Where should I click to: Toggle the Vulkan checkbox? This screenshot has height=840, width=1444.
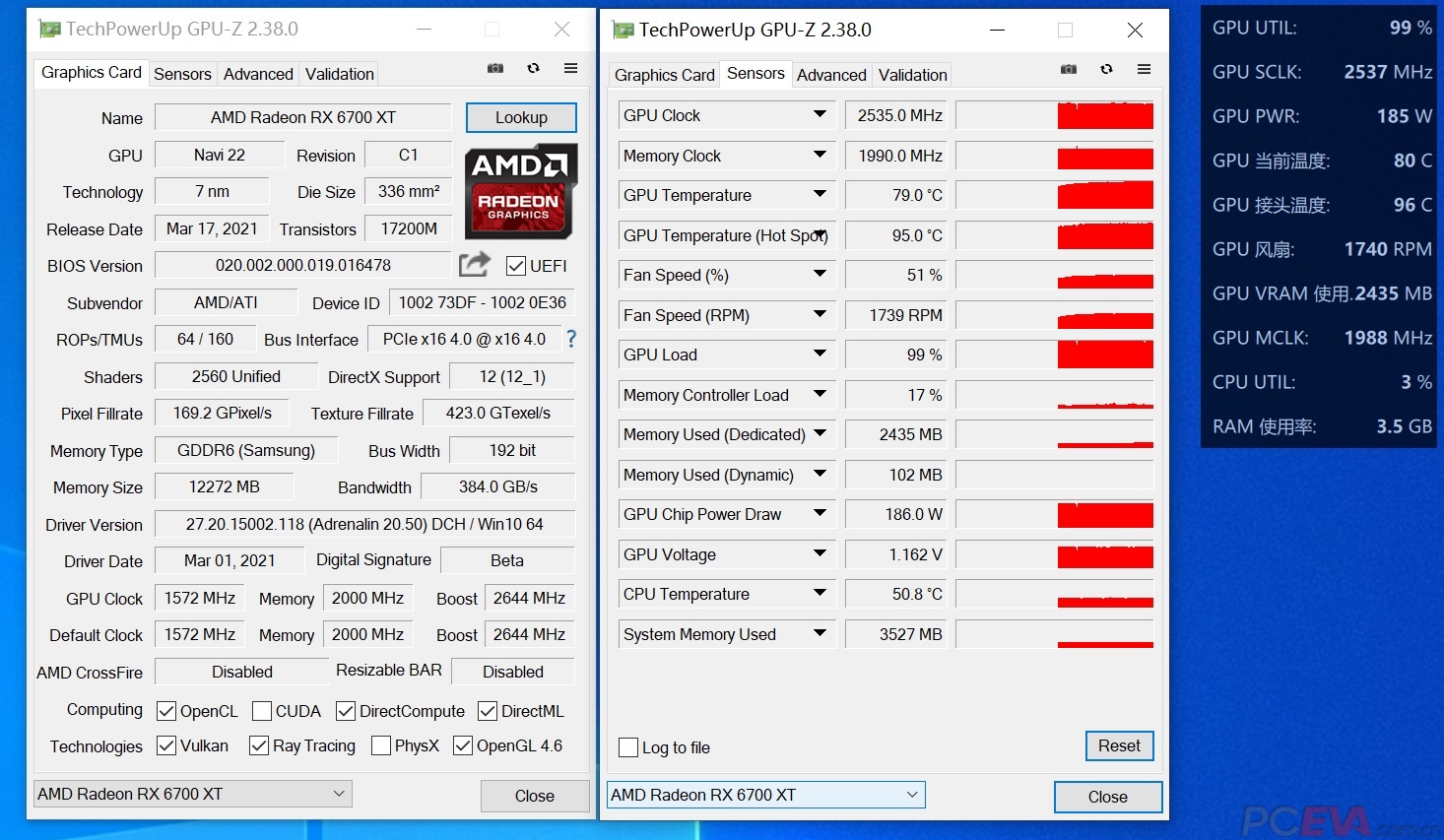166,745
